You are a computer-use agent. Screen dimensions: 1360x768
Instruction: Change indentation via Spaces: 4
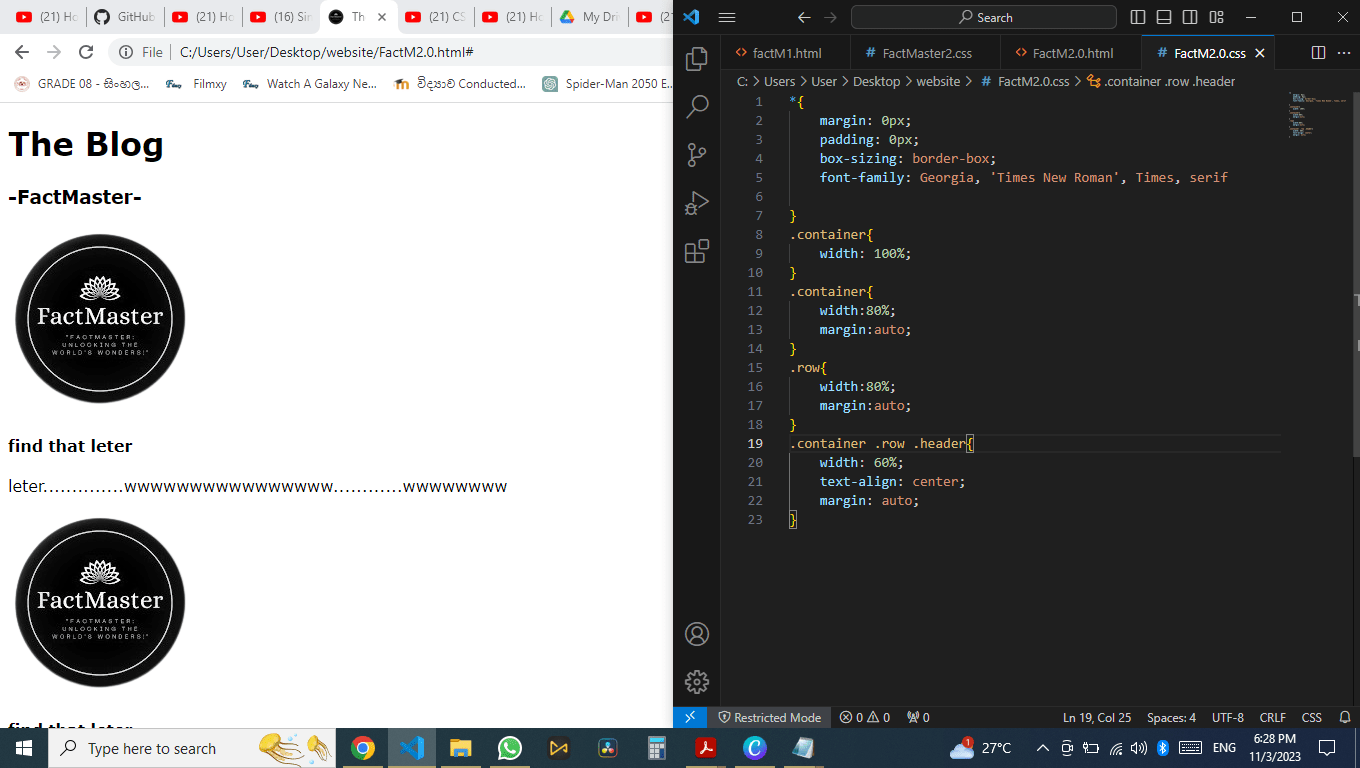[x=1171, y=717]
